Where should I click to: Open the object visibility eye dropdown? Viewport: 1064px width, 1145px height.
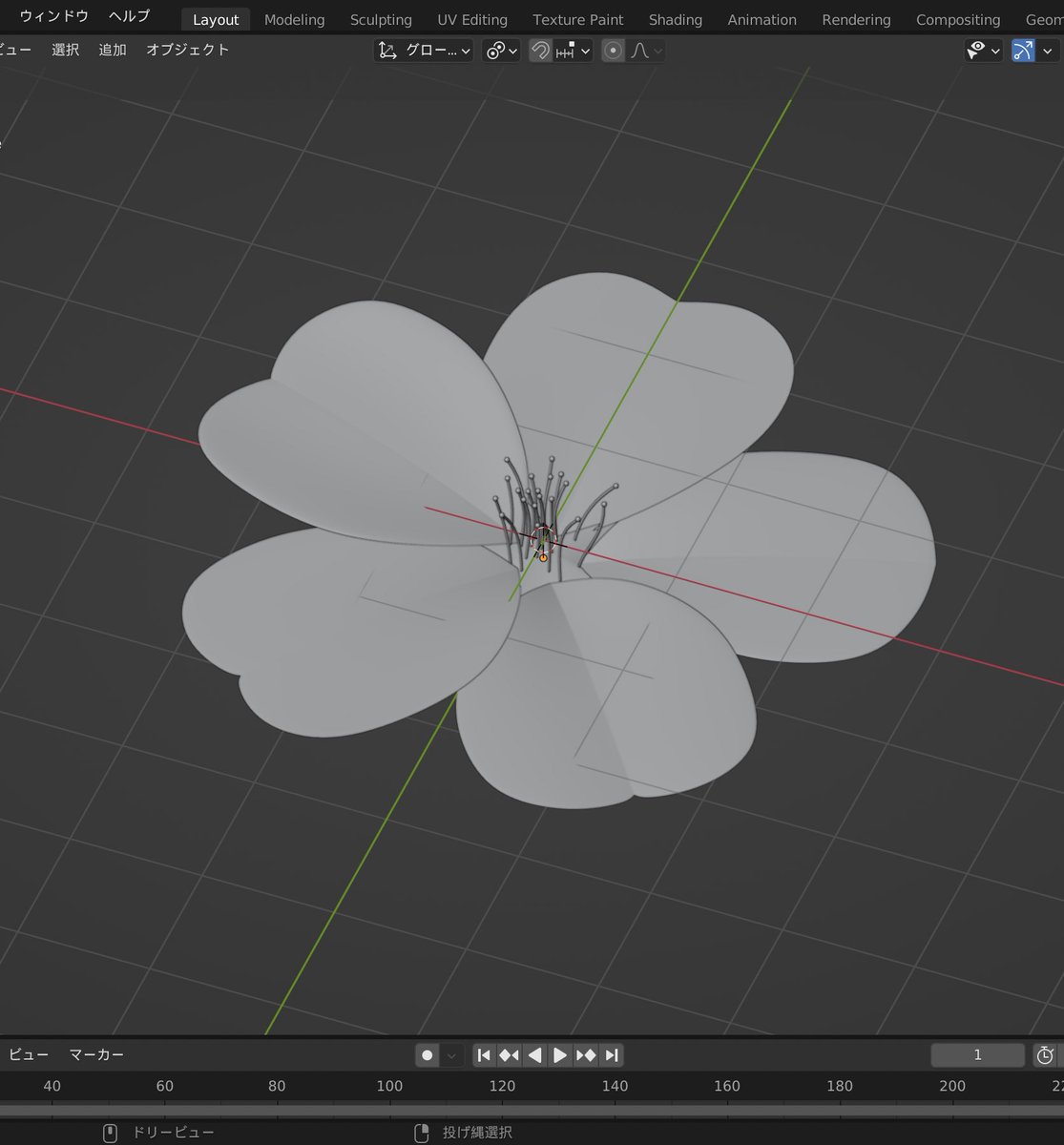983,51
